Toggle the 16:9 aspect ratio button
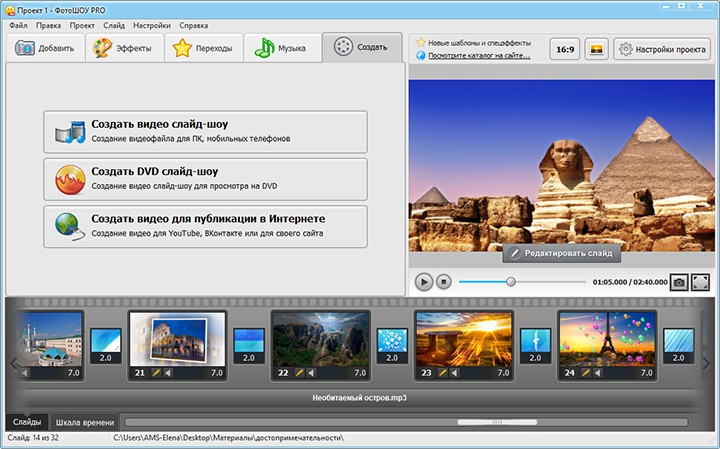Screen dimensions: 720x449 [x=565, y=48]
